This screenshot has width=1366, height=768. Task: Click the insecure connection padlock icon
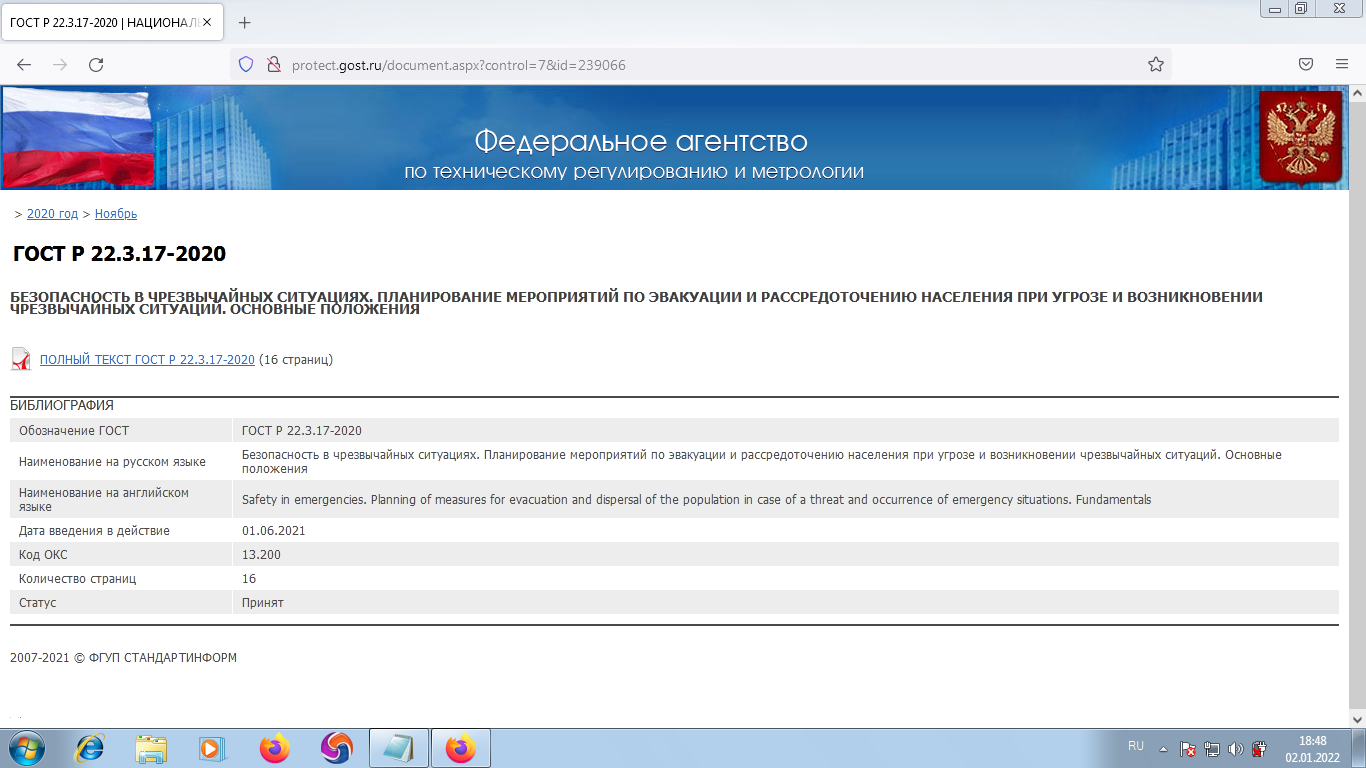(272, 65)
